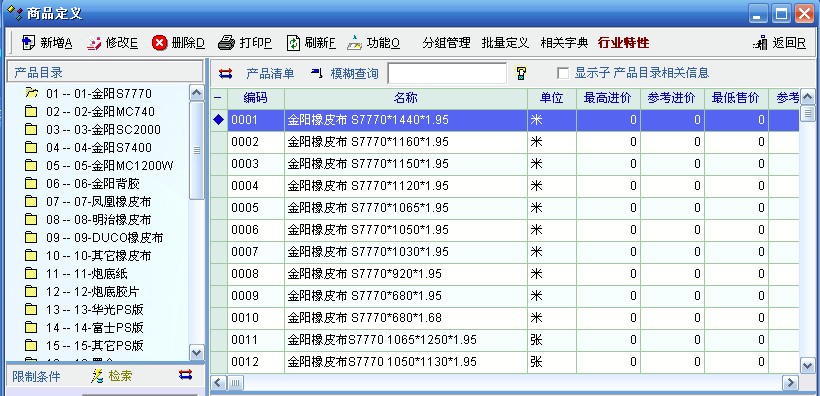Click the lightning icon next to 检索
Screen dimensions: 820x396
(x=97, y=375)
